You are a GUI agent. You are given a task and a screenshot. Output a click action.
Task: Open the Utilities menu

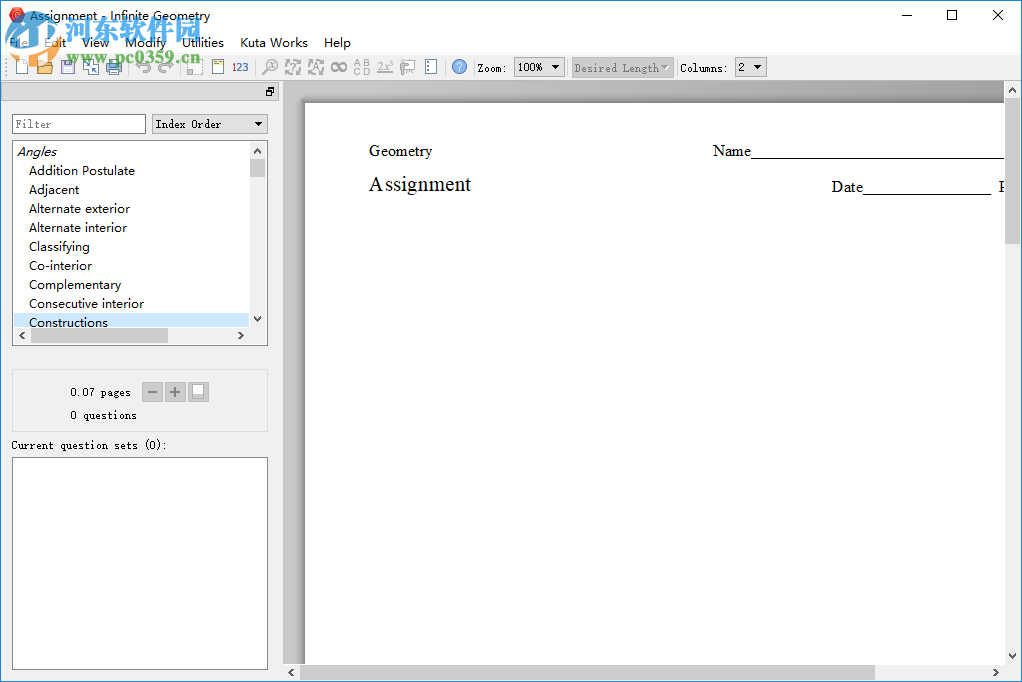203,42
